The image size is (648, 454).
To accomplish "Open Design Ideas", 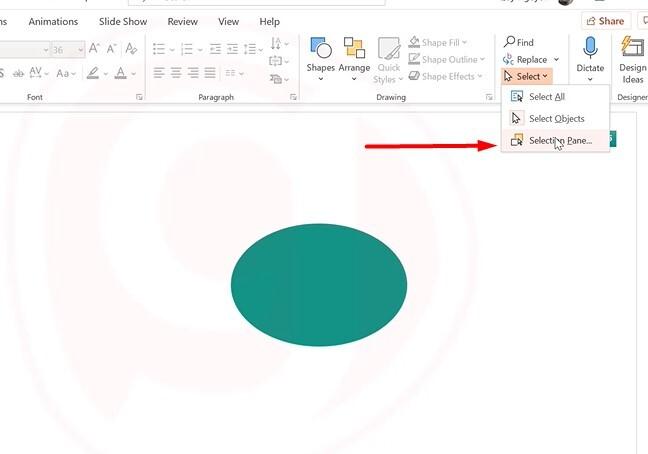I will (x=632, y=60).
